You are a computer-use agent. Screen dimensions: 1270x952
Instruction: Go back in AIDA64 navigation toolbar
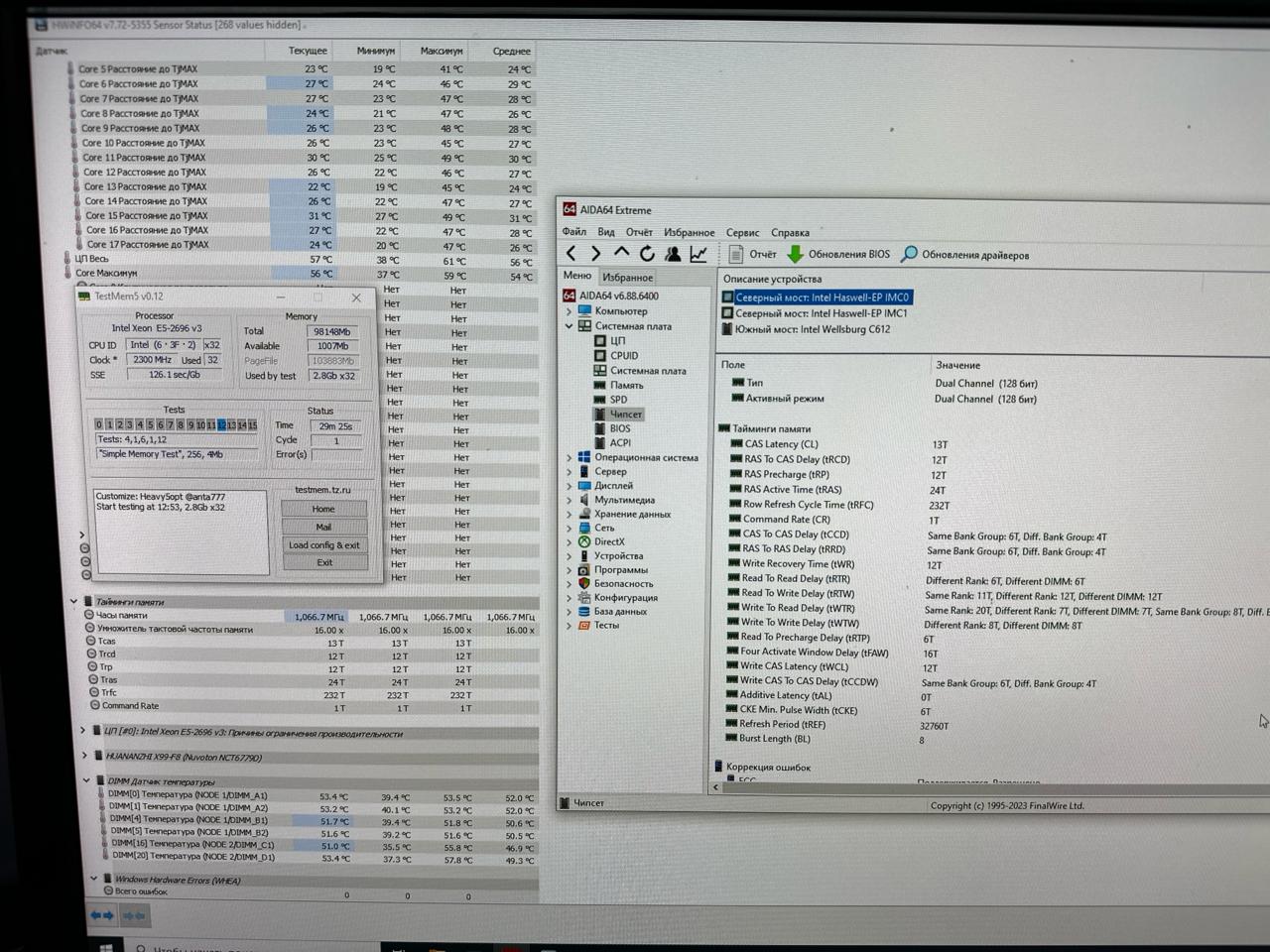571,255
